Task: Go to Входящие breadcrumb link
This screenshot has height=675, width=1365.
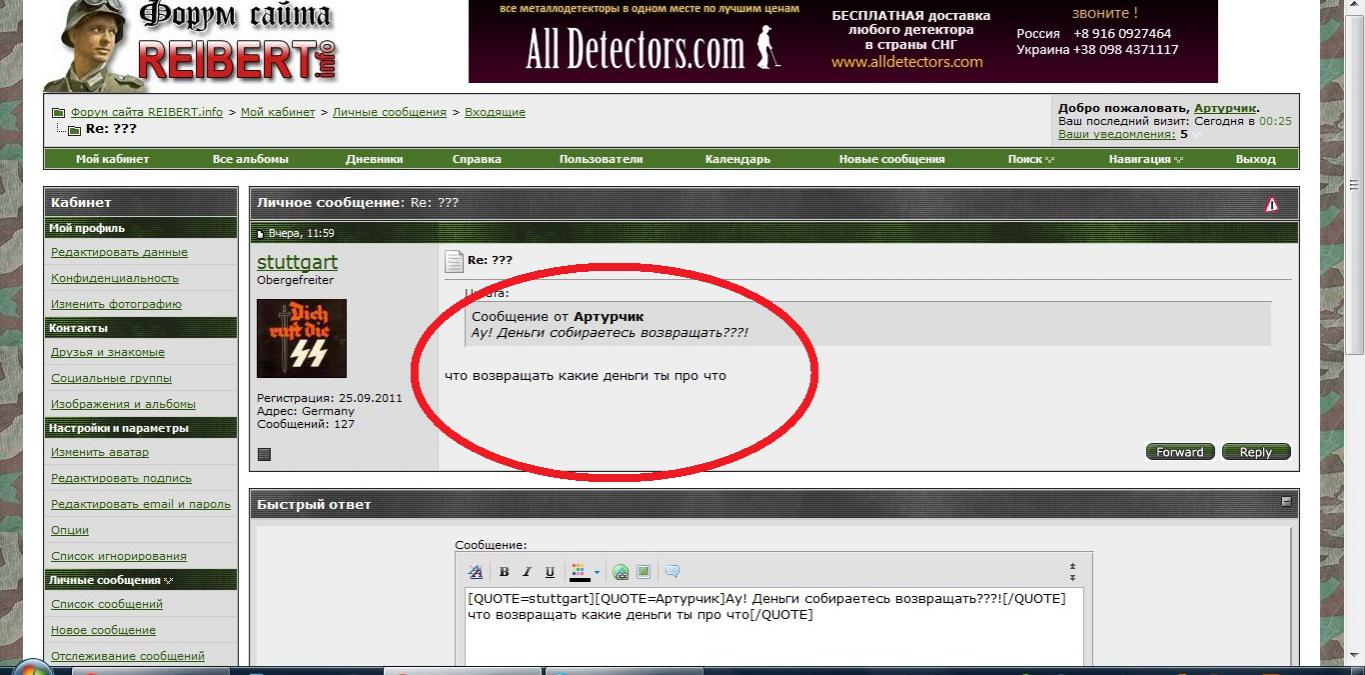Action: pyautogui.click(x=495, y=112)
